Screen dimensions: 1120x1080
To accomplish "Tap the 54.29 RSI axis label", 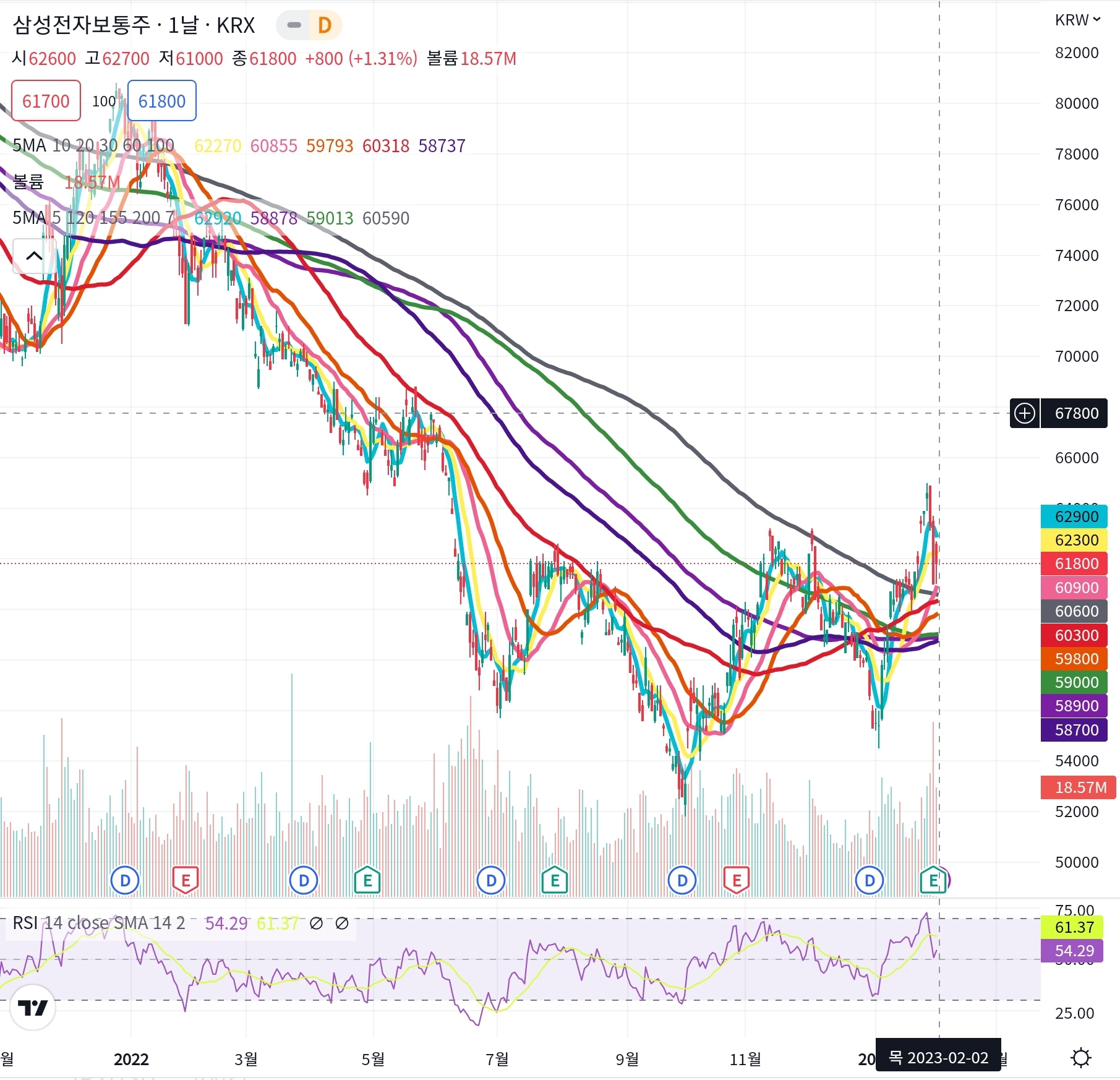I will (1072, 951).
